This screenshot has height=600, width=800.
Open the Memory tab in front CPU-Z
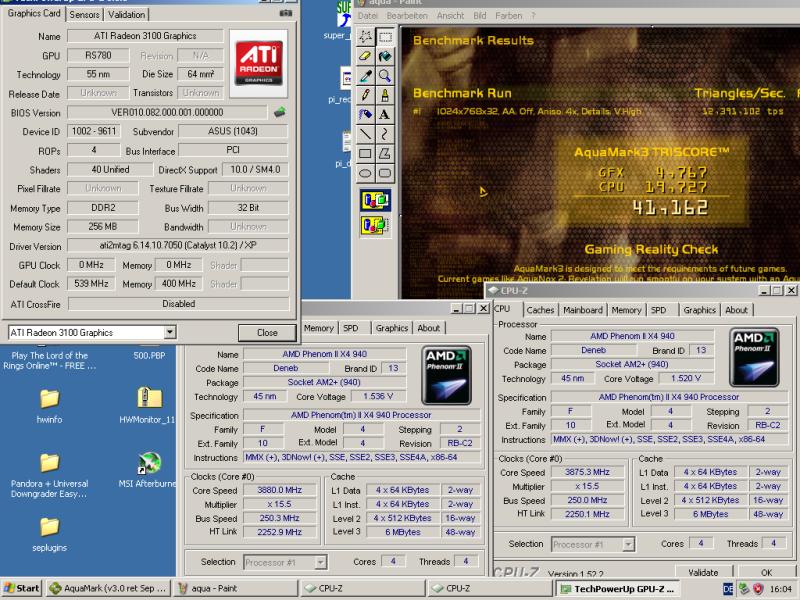626,310
